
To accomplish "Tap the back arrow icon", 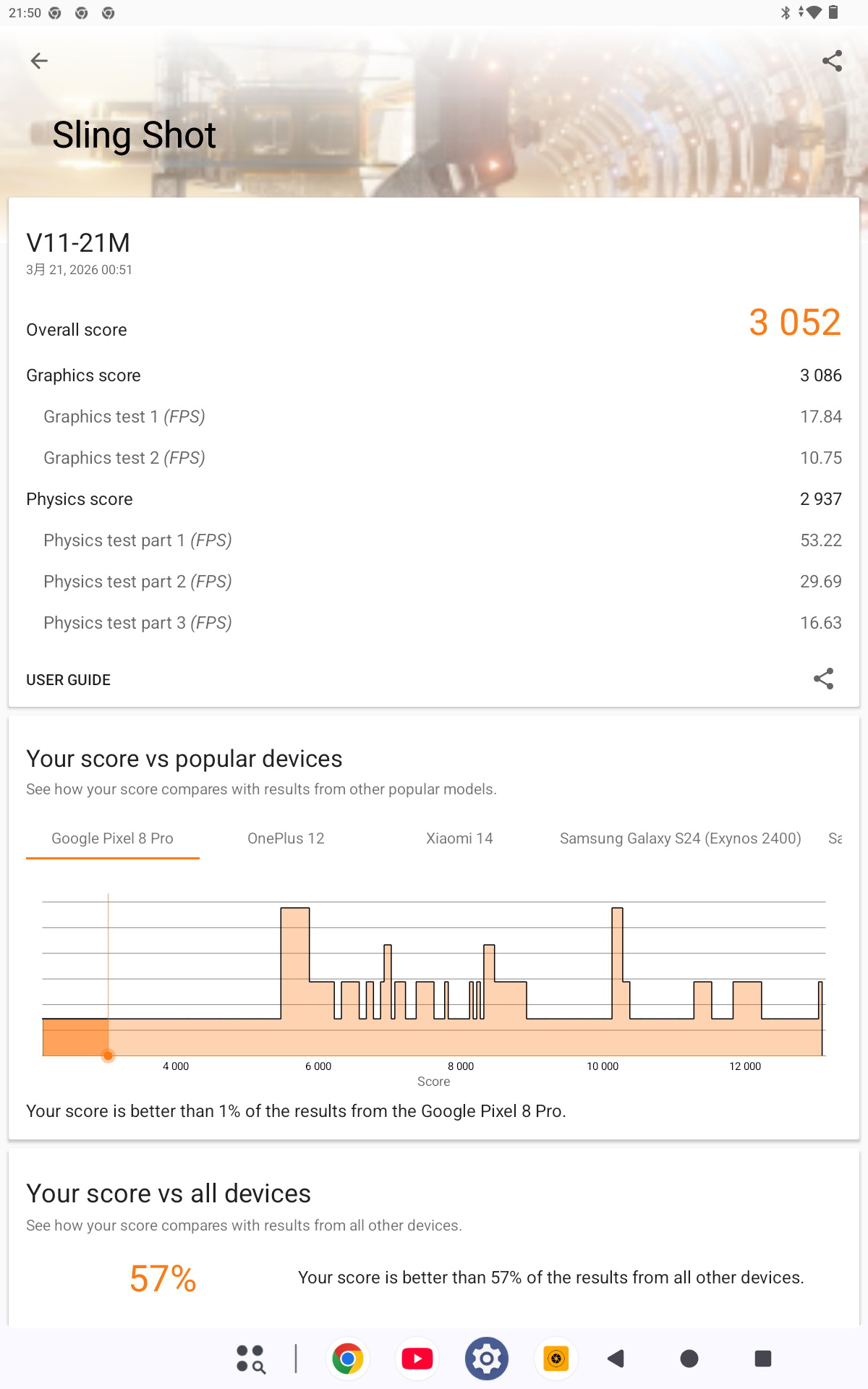I will click(x=39, y=61).
